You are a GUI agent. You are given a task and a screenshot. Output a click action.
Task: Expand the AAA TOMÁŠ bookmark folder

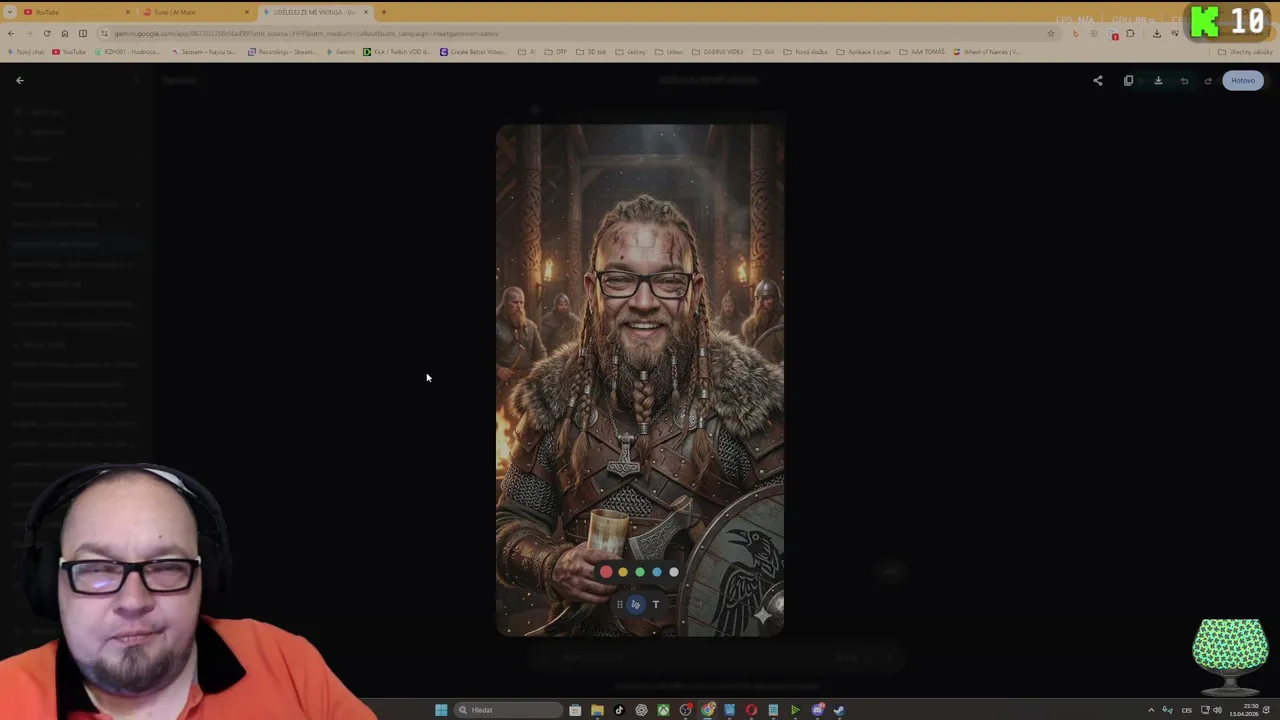click(x=922, y=52)
